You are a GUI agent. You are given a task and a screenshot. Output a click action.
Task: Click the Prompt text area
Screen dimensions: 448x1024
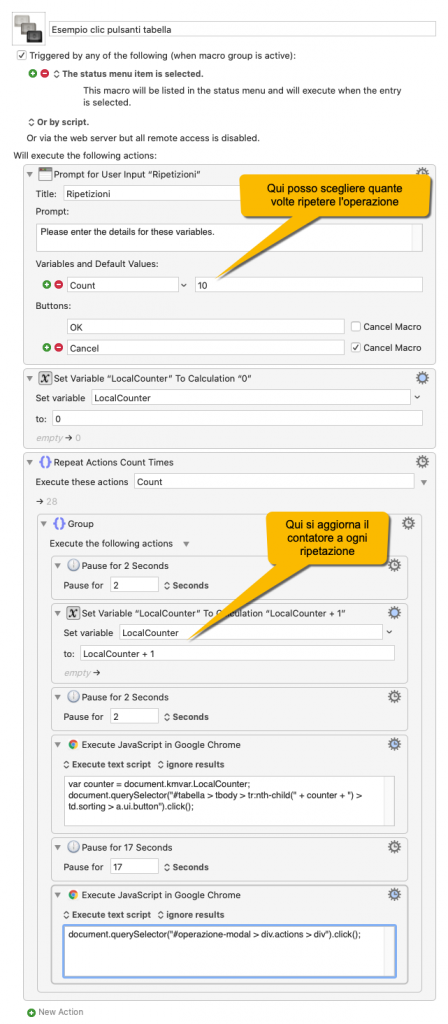pyautogui.click(x=229, y=238)
